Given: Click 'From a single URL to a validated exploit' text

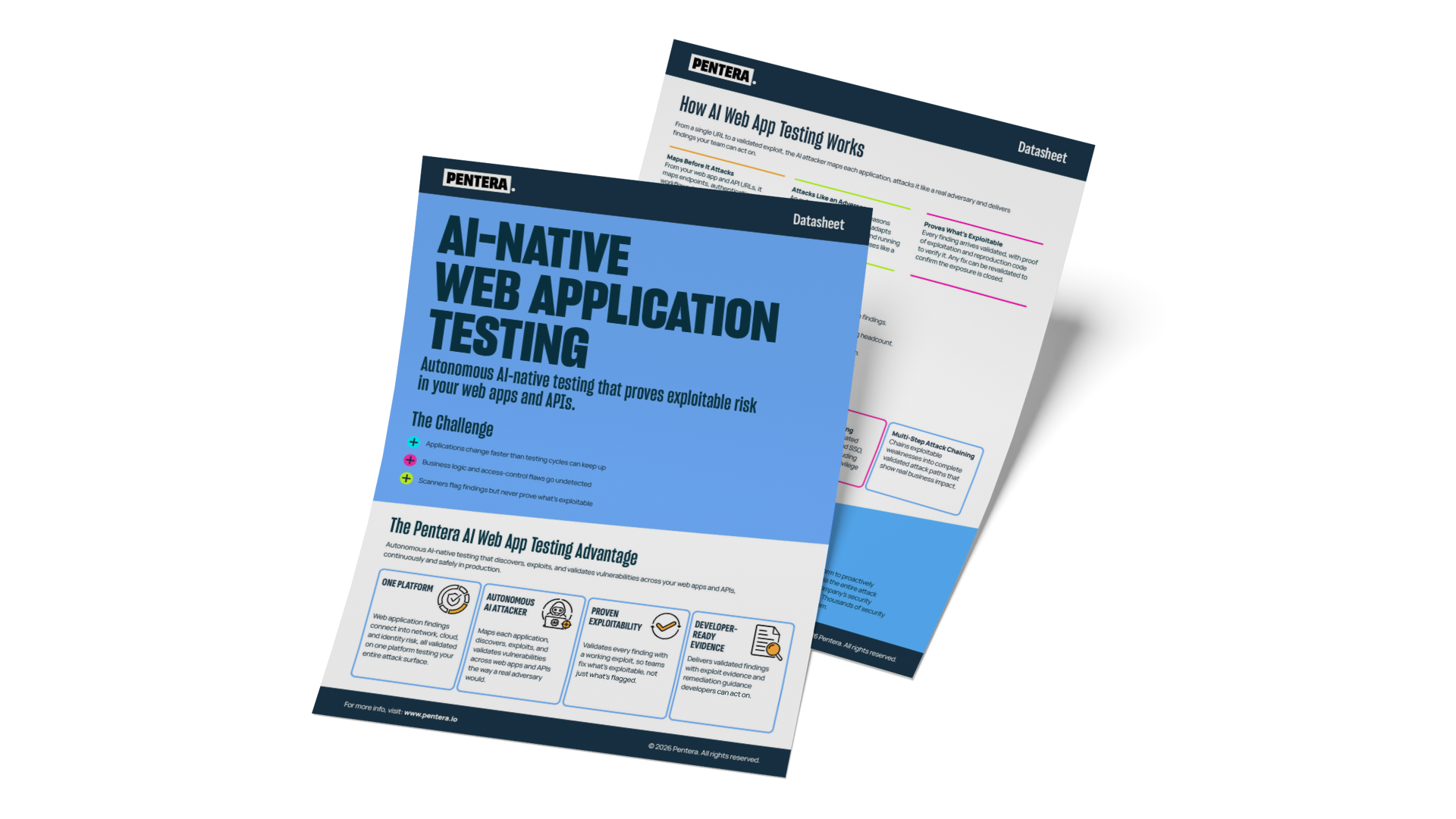Looking at the screenshot, I should pos(842,167).
